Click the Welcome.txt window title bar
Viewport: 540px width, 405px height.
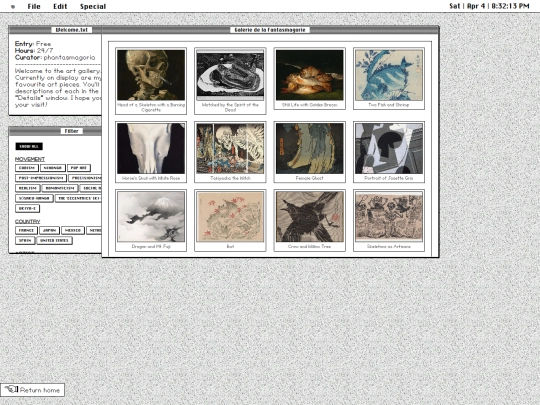55,30
